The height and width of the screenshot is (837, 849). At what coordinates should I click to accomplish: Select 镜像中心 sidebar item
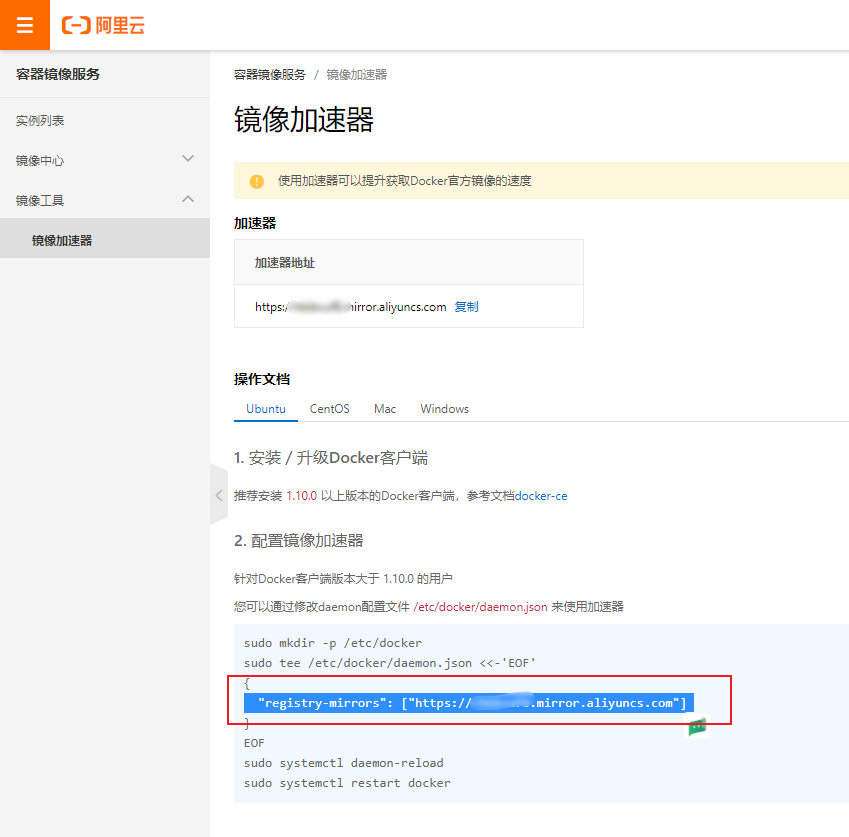40,160
